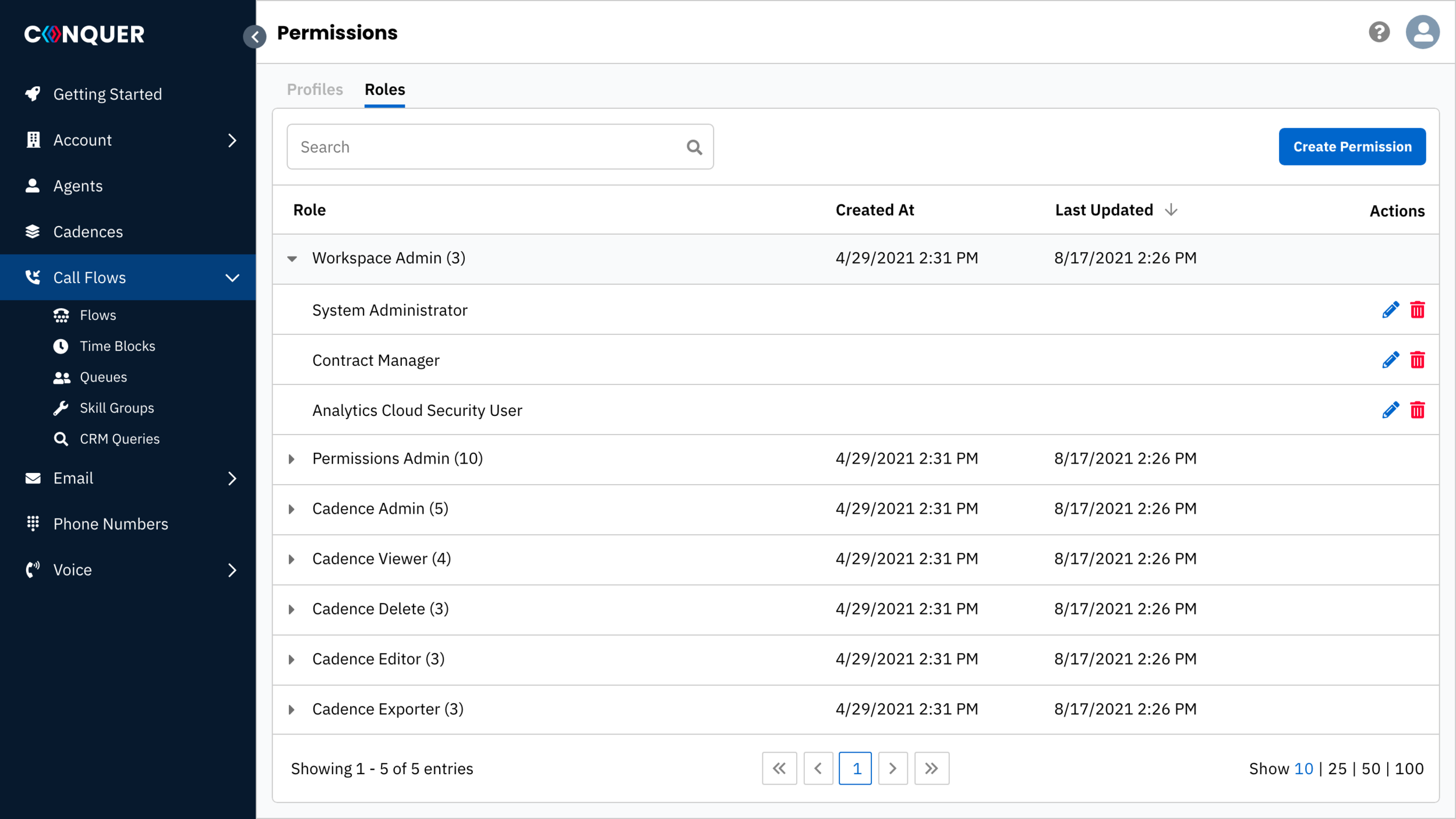Screen dimensions: 1456x819
Task: Show 25 entries per page
Action: [1337, 769]
